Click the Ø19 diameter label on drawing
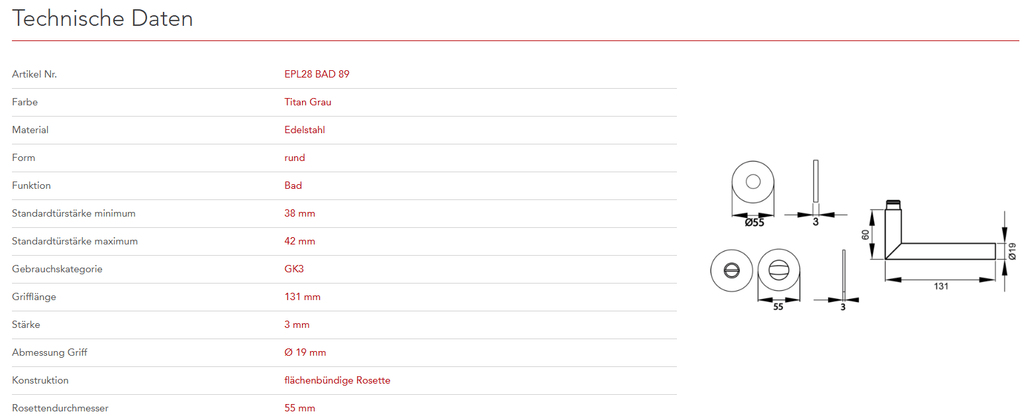This screenshot has width=1024, height=420. (x=1011, y=250)
